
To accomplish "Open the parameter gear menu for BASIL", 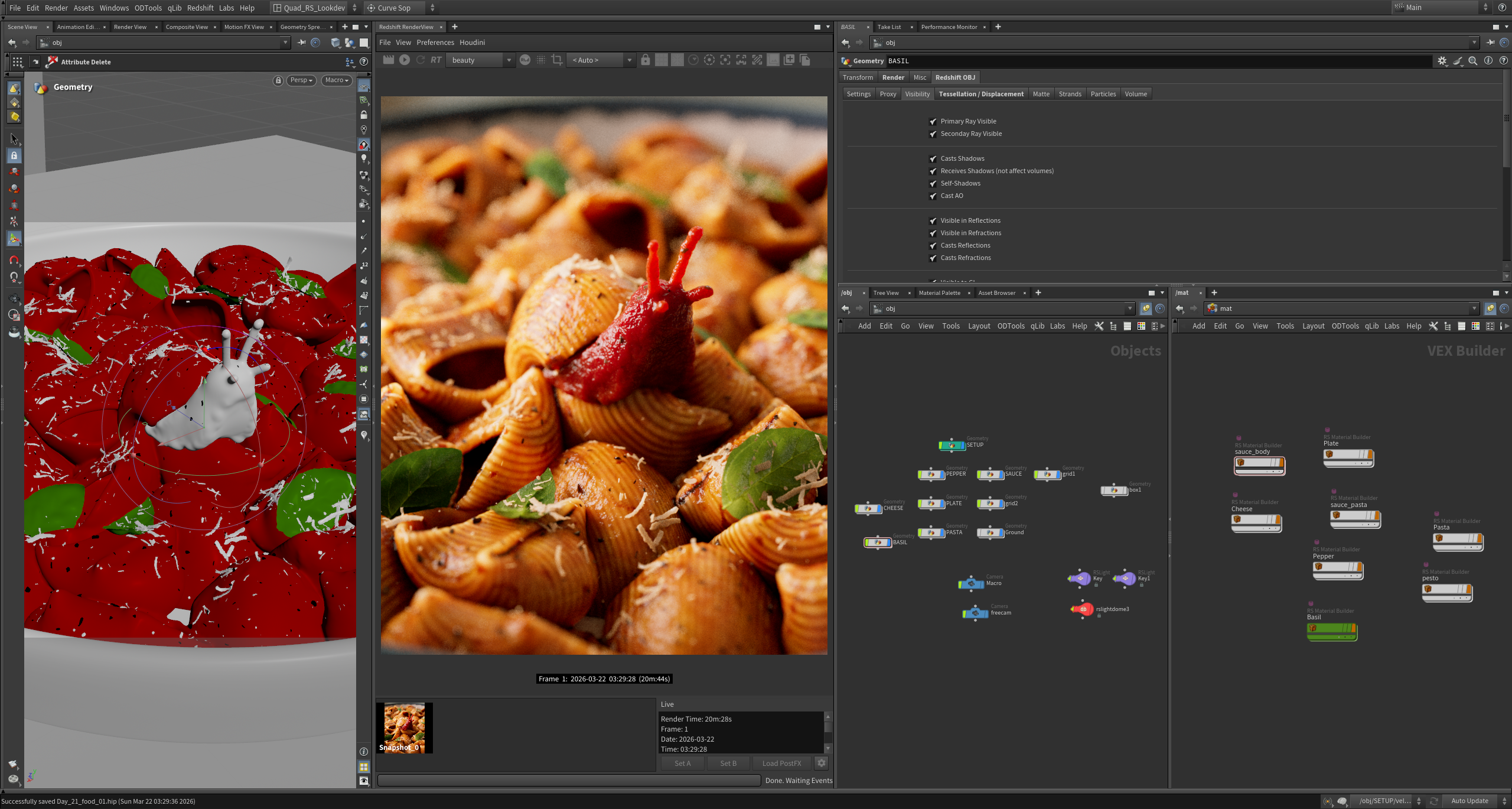I will pos(1442,61).
